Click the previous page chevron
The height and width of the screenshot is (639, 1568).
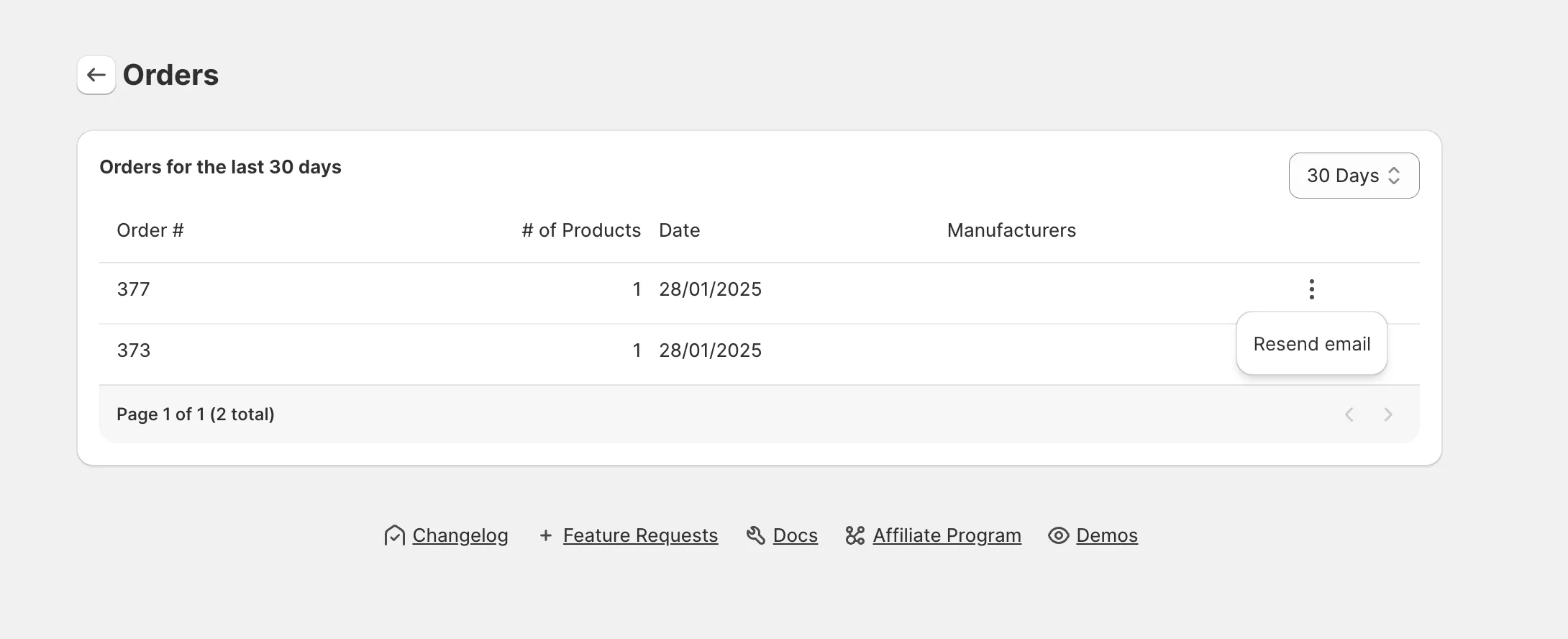1349,414
